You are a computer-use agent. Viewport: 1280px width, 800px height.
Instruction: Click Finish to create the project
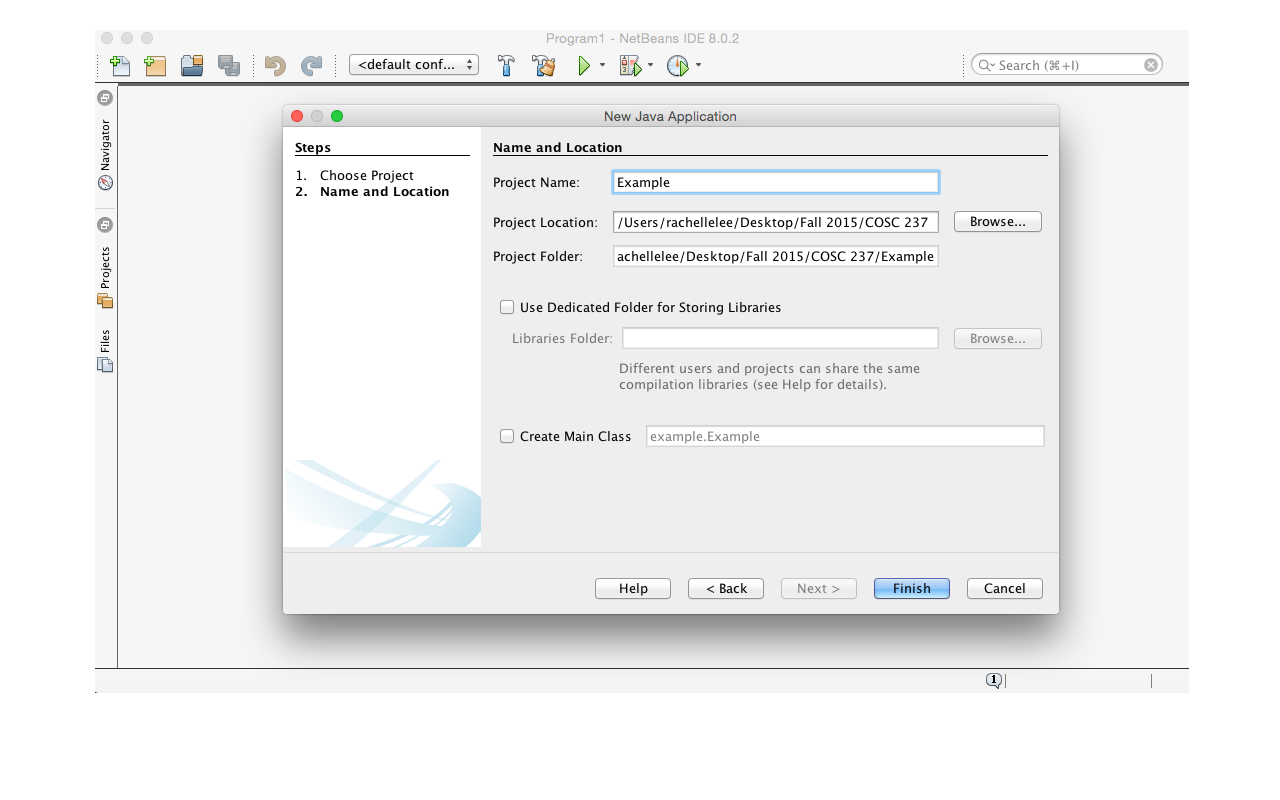(x=911, y=588)
